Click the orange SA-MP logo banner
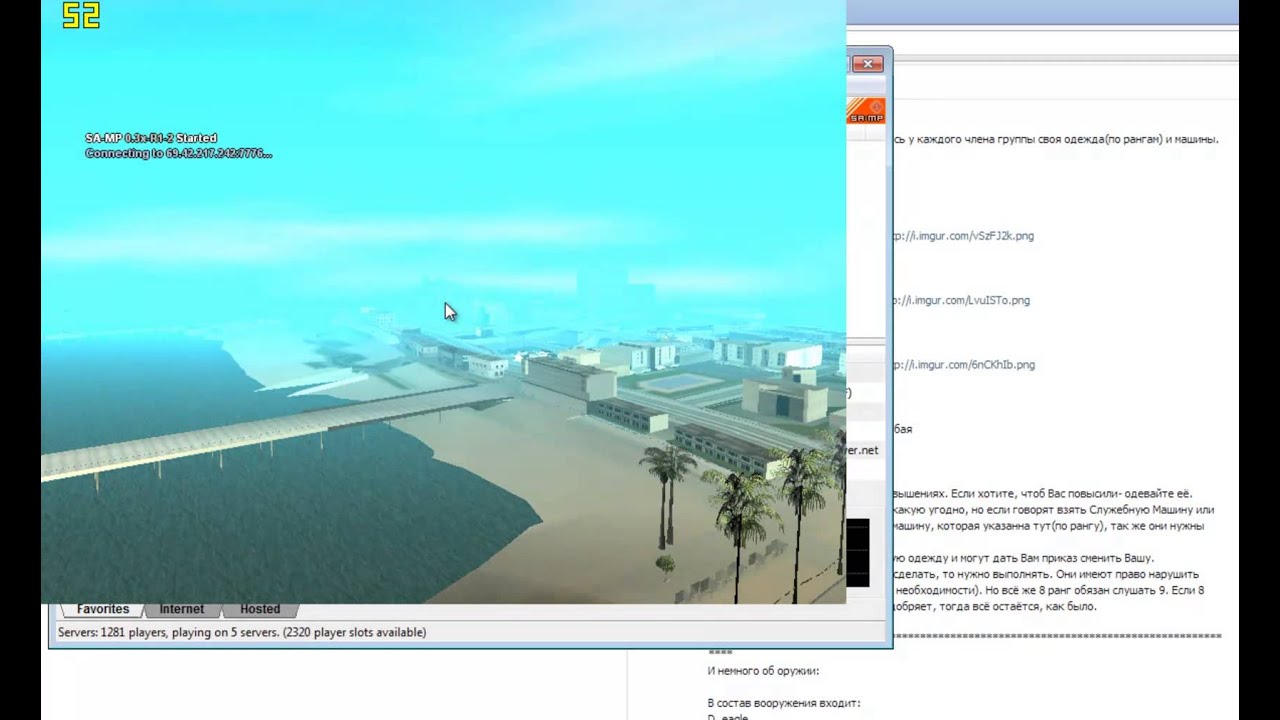Image resolution: width=1280 pixels, height=720 pixels. pos(866,111)
